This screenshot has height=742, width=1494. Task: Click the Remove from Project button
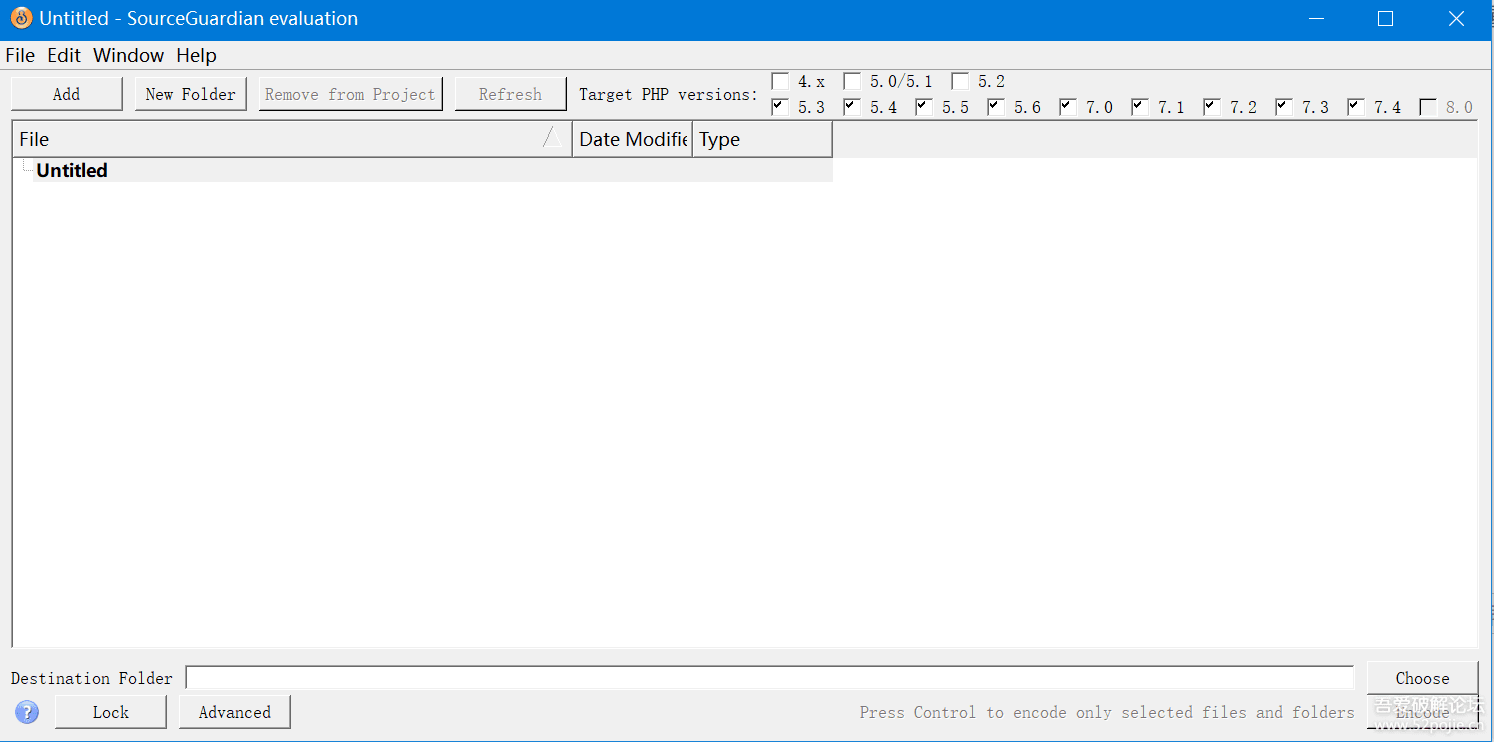point(350,94)
